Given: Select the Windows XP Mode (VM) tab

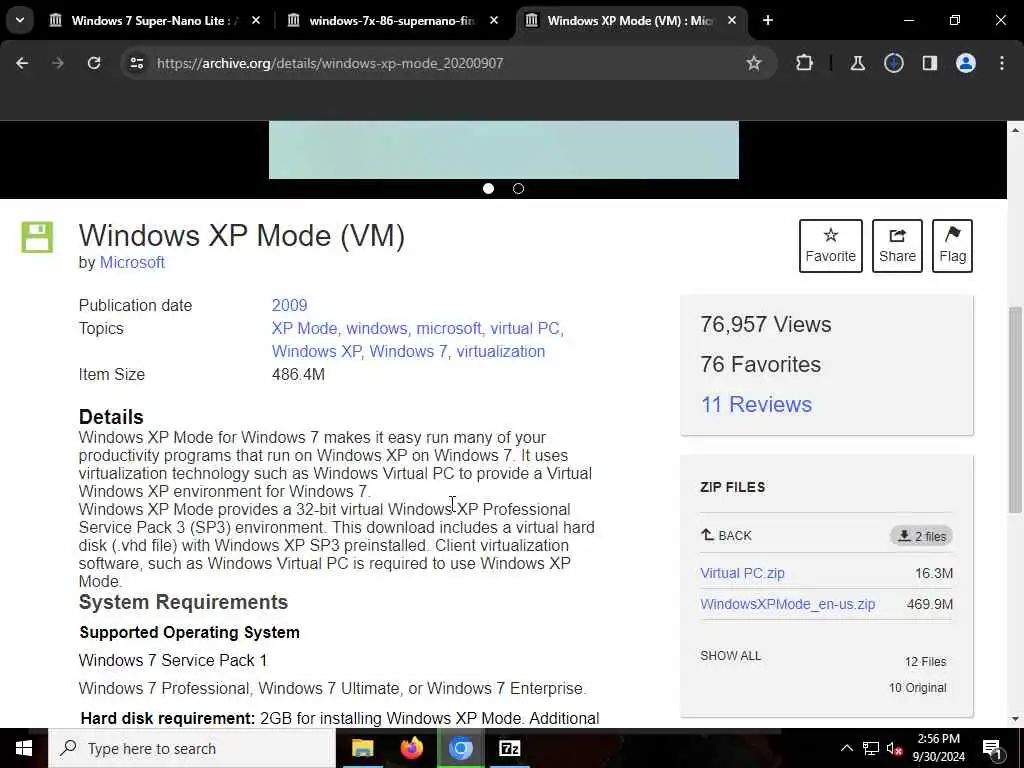Looking at the screenshot, I should coord(631,21).
